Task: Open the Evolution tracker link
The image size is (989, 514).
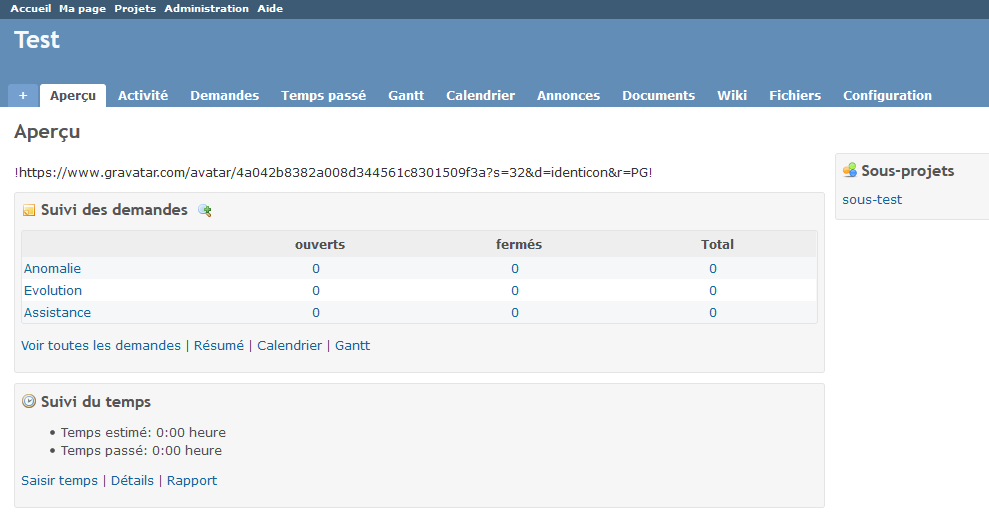Action: [x=53, y=290]
